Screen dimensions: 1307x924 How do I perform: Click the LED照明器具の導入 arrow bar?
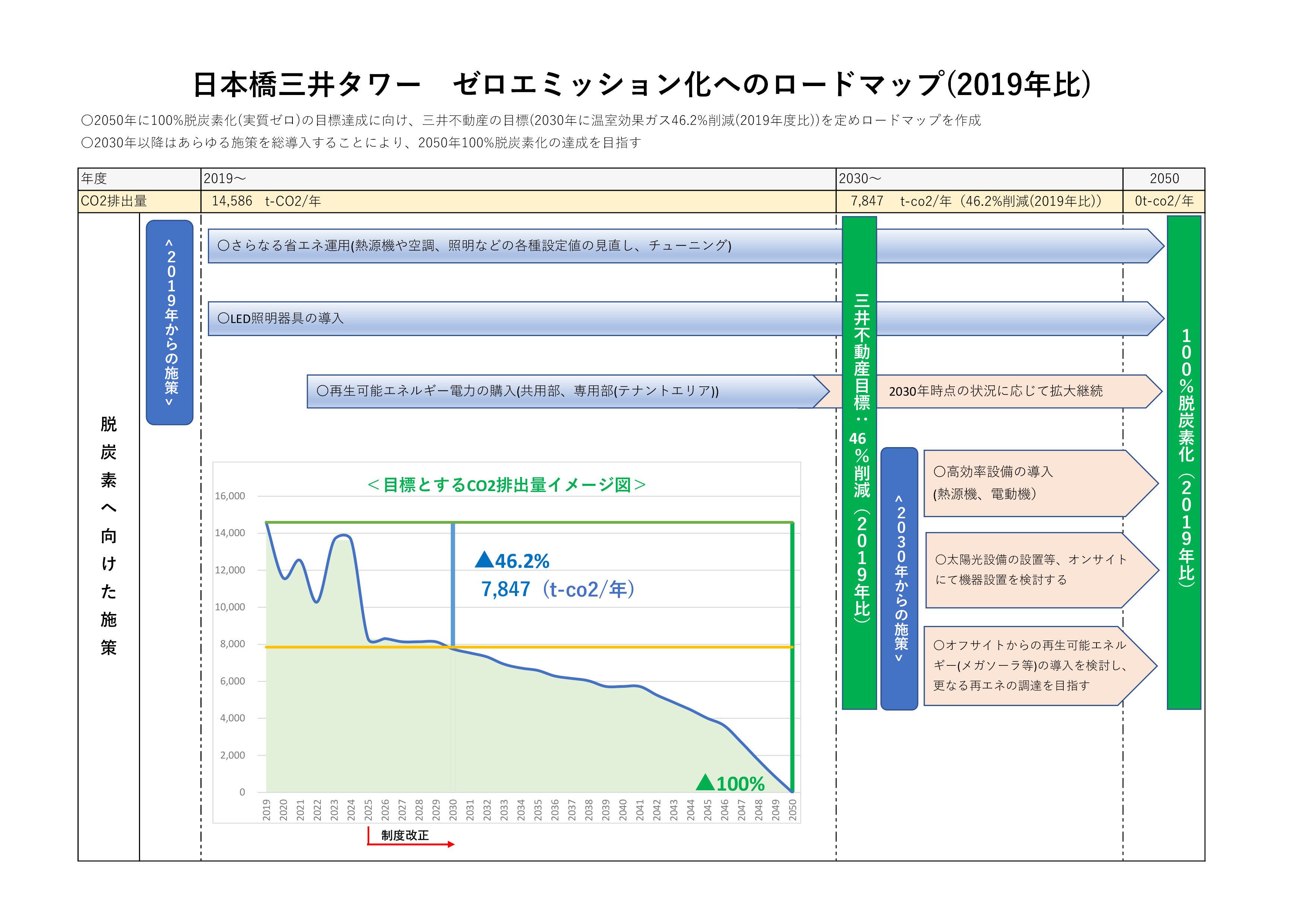click(686, 319)
